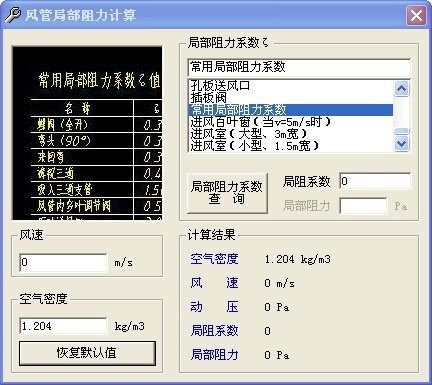Click the disabled 局部阻力 Pa field
432x385 pixels.
point(363,206)
